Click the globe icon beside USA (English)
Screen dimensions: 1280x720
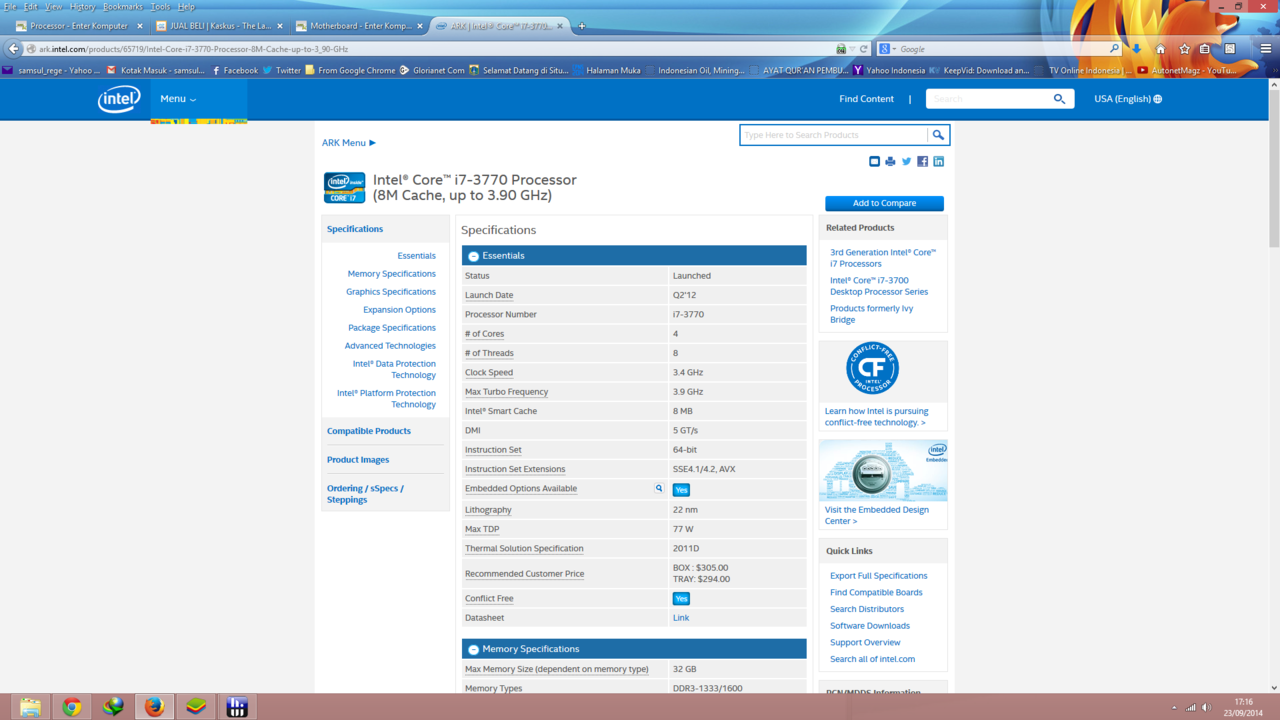[x=1158, y=99]
